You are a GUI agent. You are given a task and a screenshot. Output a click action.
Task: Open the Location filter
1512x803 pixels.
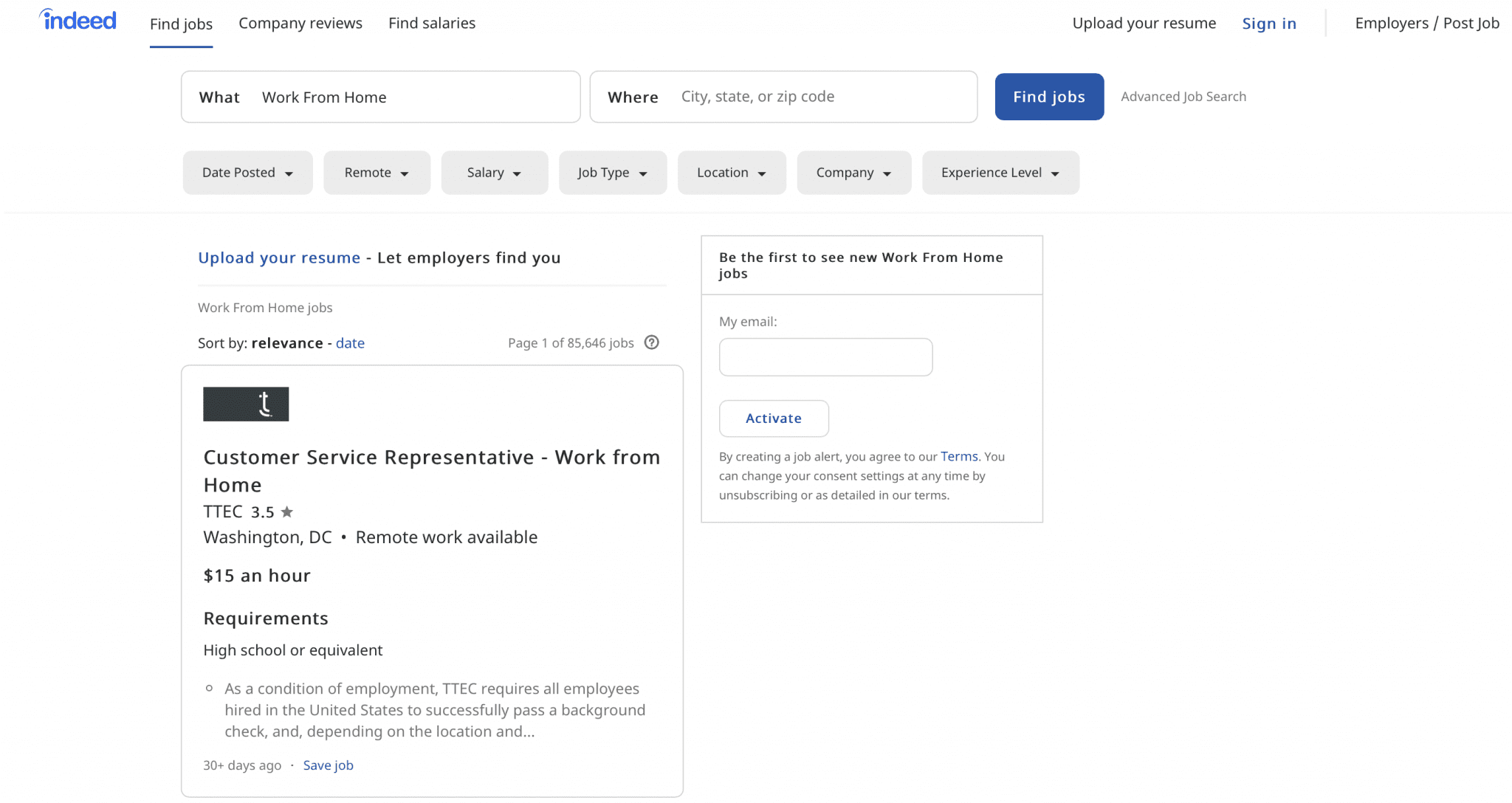click(x=731, y=172)
